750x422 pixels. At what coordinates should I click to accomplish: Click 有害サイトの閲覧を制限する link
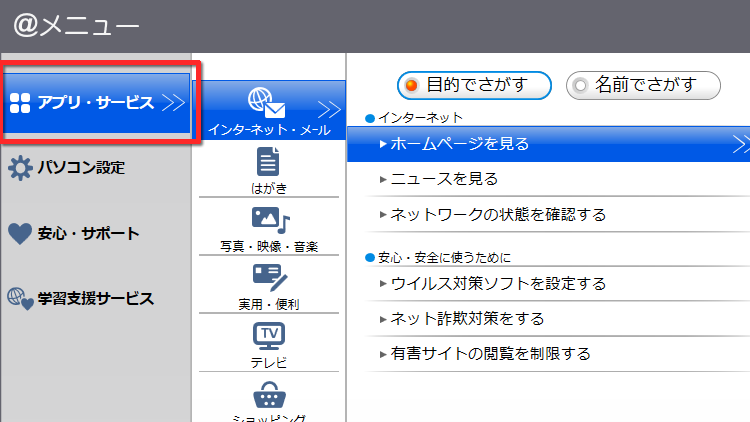point(490,354)
